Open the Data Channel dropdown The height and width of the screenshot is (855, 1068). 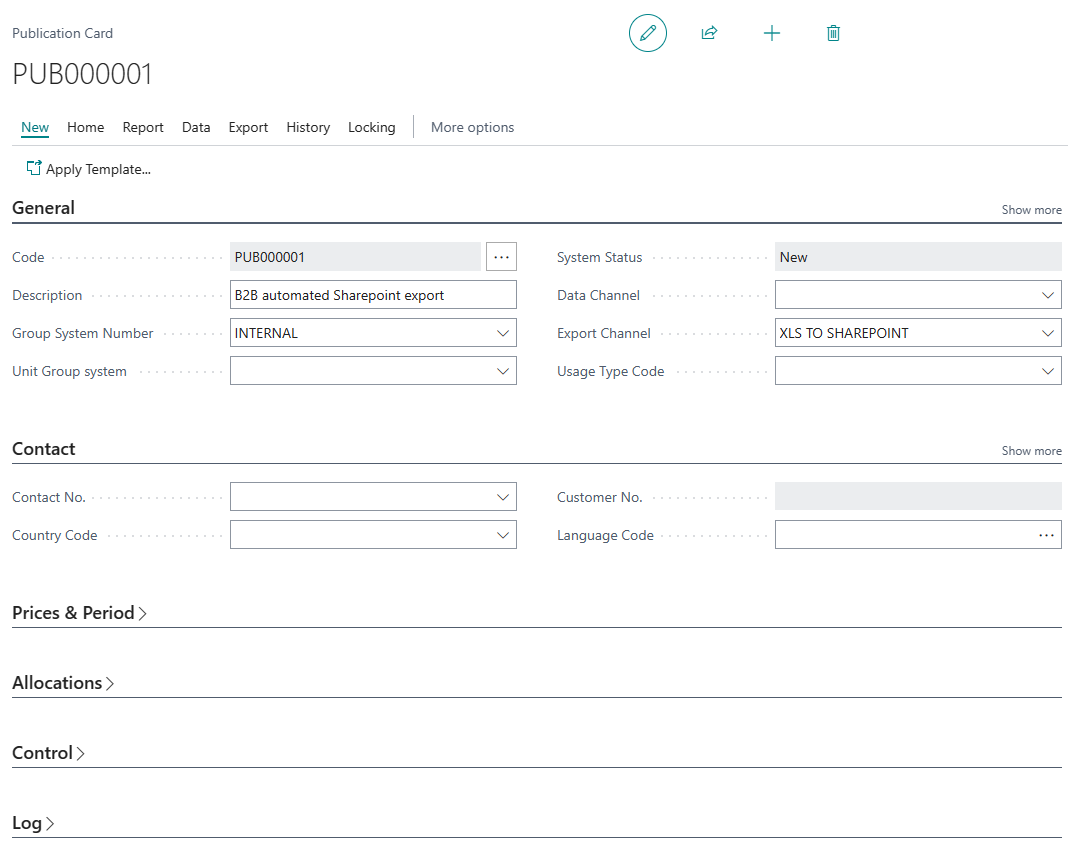tap(1047, 295)
